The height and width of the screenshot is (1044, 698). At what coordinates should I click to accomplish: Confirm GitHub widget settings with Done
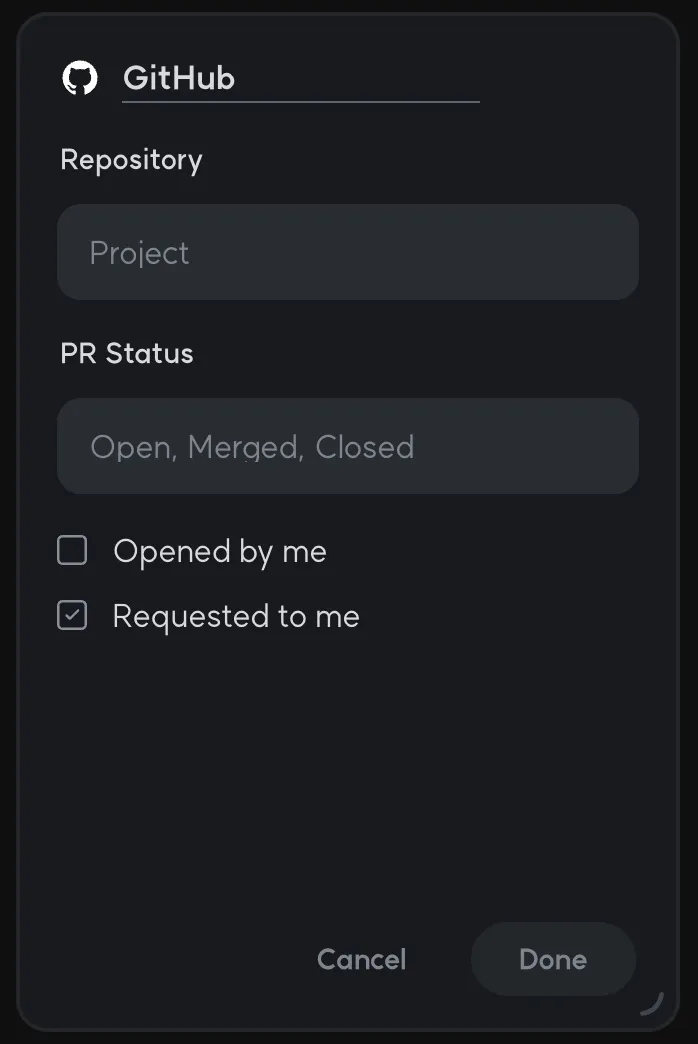[553, 960]
